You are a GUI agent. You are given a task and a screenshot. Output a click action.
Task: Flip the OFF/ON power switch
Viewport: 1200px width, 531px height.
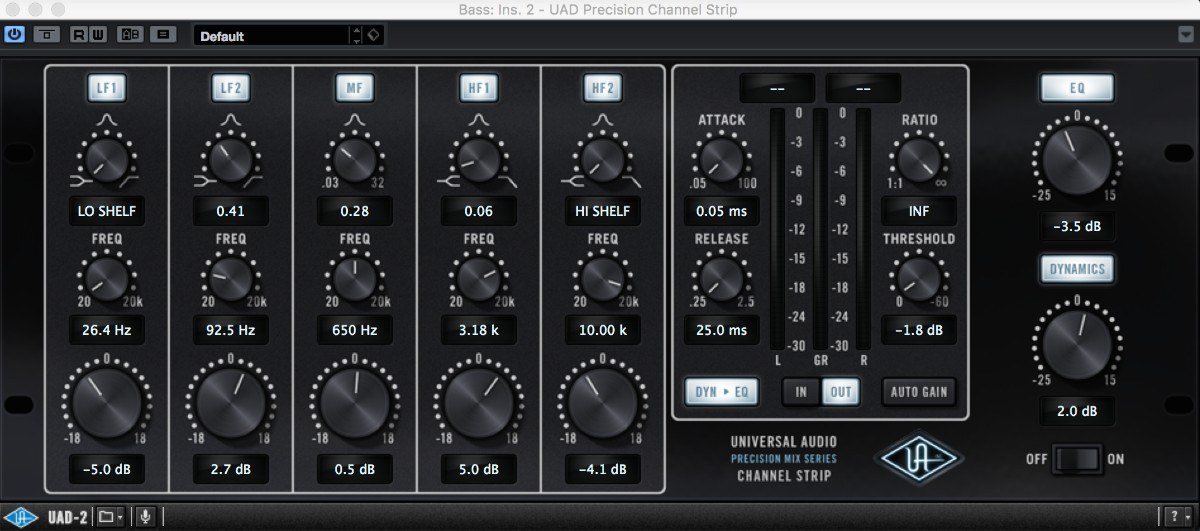pyautogui.click(x=1077, y=459)
